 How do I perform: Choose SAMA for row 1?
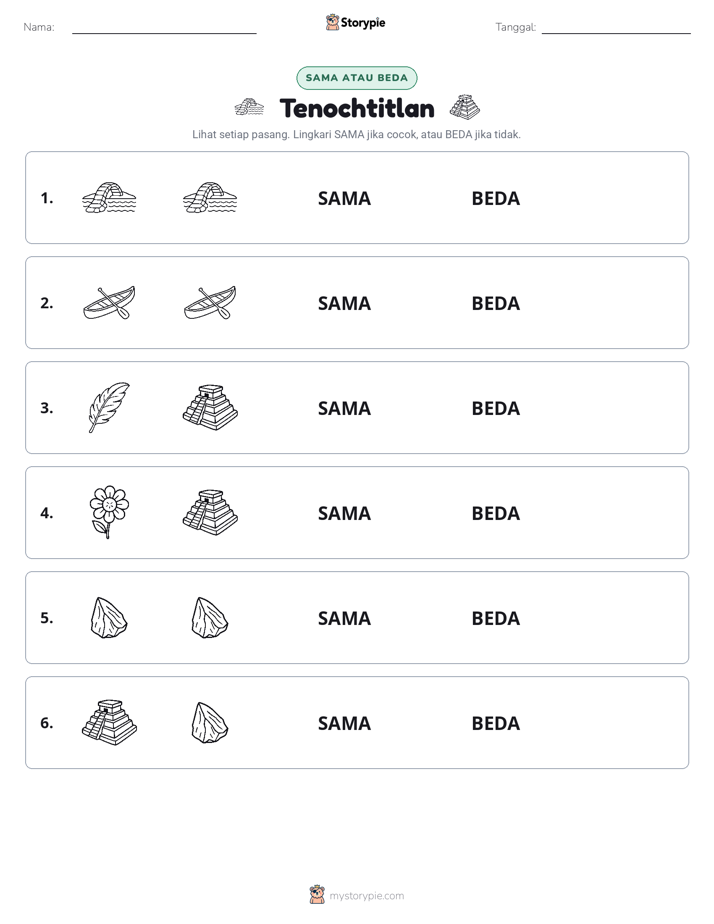click(x=345, y=199)
